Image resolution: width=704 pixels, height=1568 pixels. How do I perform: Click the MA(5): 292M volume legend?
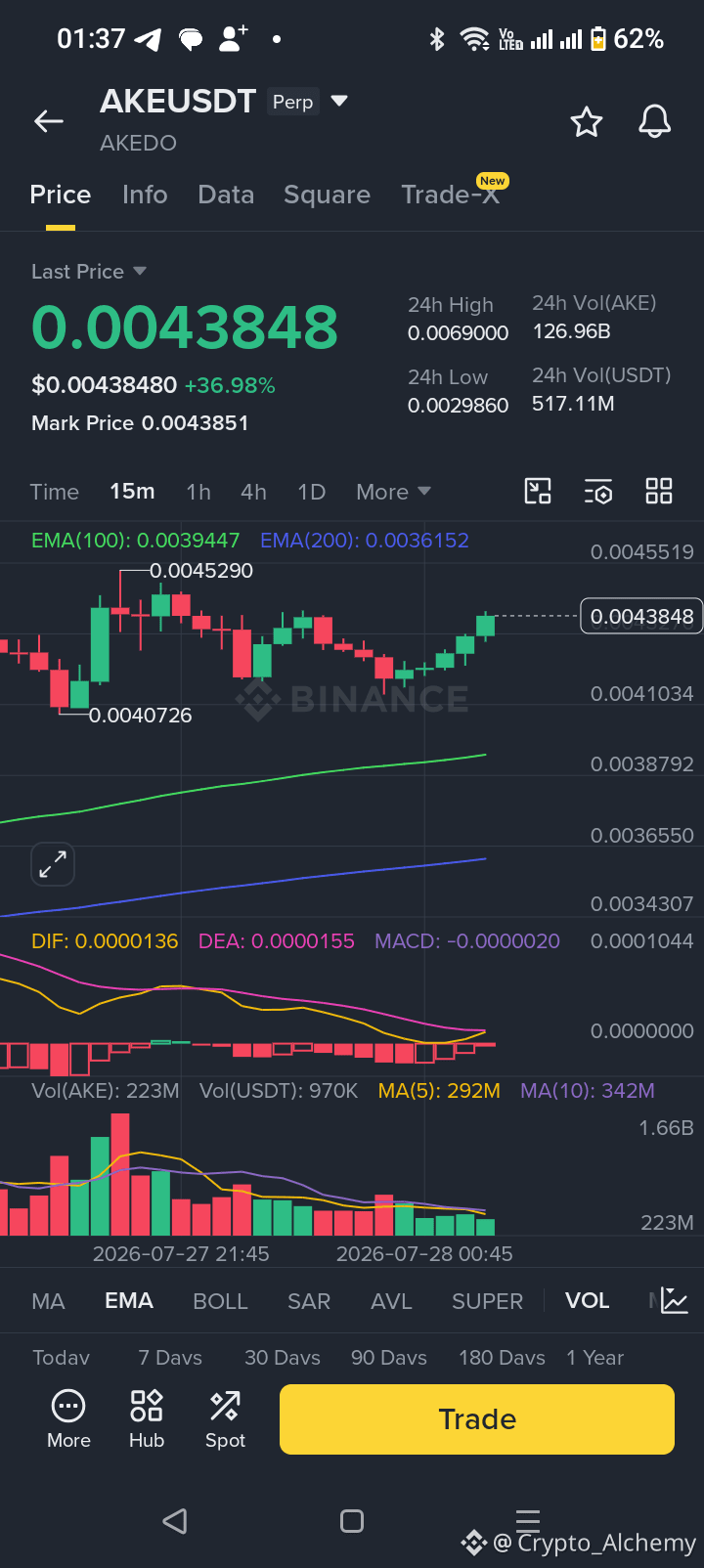[x=439, y=1091]
